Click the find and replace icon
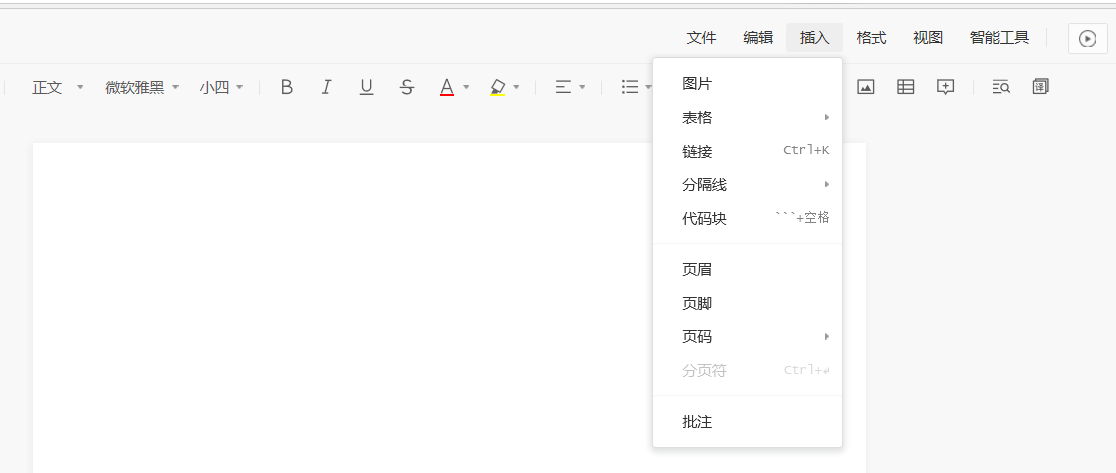Viewport: 1116px width, 473px height. click(1001, 87)
